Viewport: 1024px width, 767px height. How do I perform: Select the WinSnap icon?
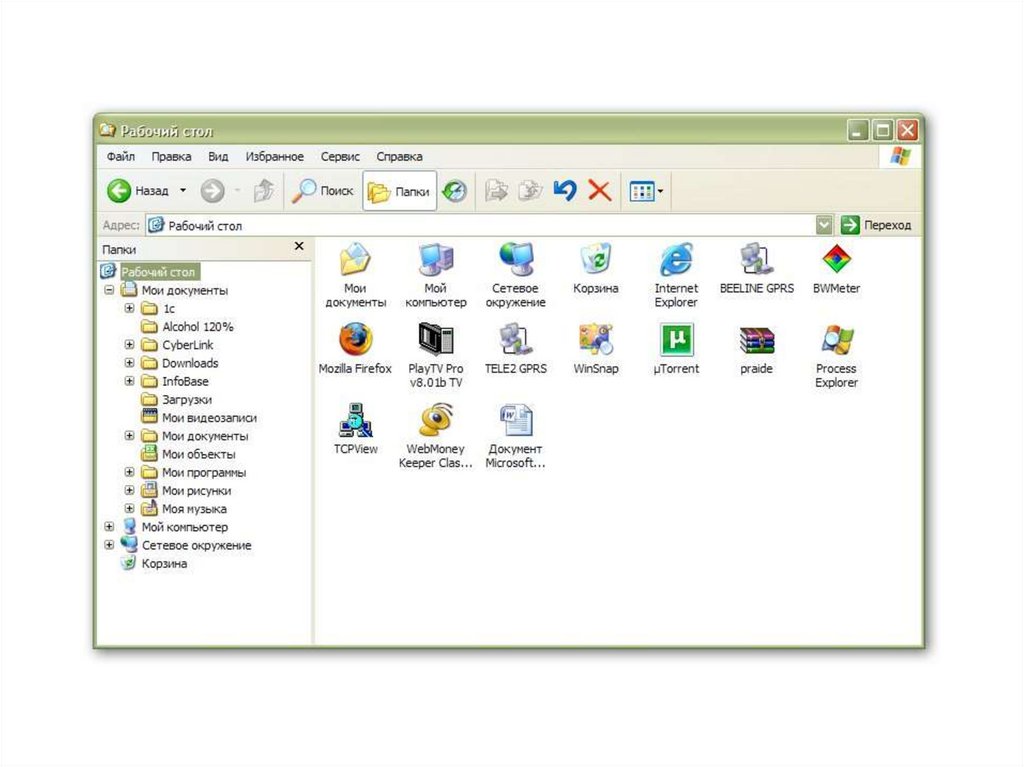tap(596, 339)
